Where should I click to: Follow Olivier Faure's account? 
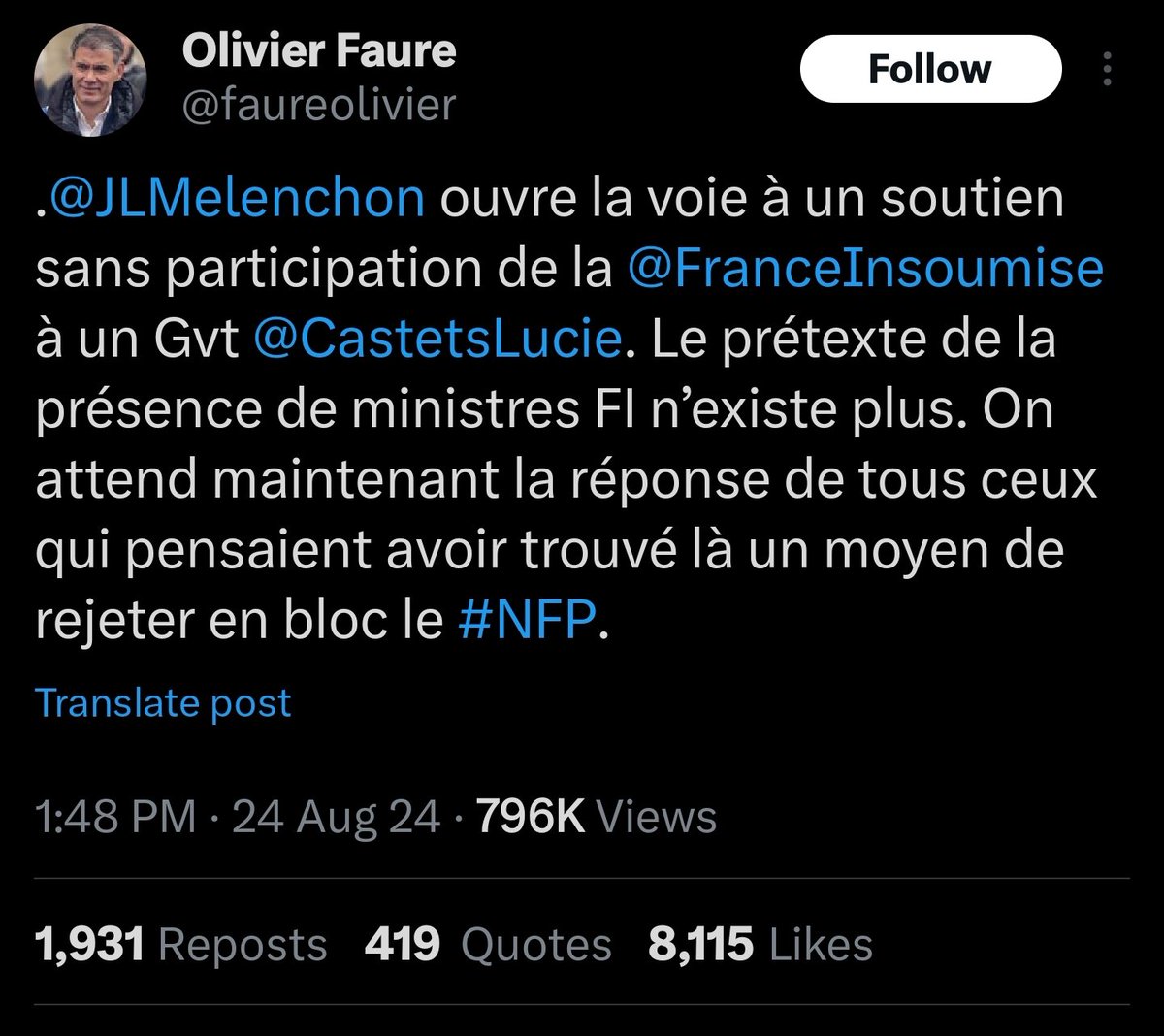[929, 70]
